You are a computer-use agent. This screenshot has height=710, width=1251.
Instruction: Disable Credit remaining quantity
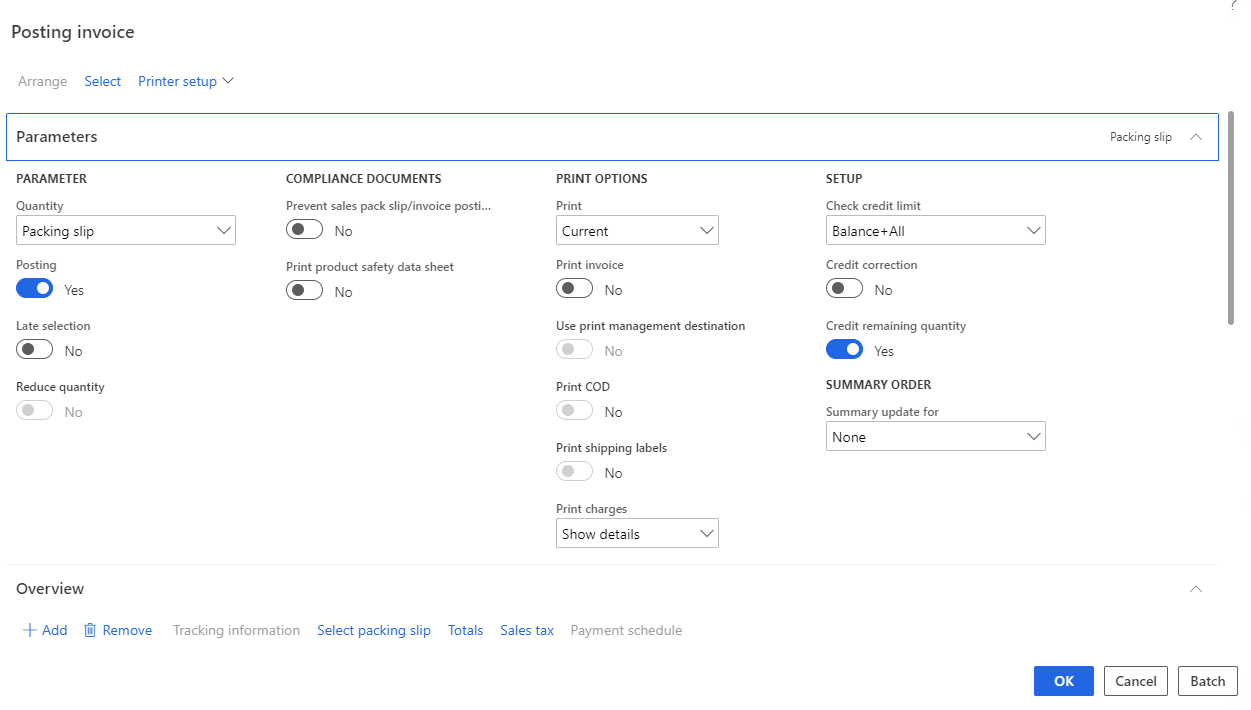[x=844, y=349]
